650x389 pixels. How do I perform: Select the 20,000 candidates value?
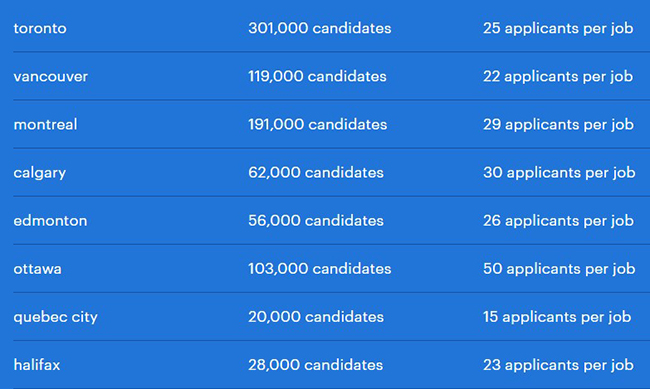pyautogui.click(x=316, y=317)
